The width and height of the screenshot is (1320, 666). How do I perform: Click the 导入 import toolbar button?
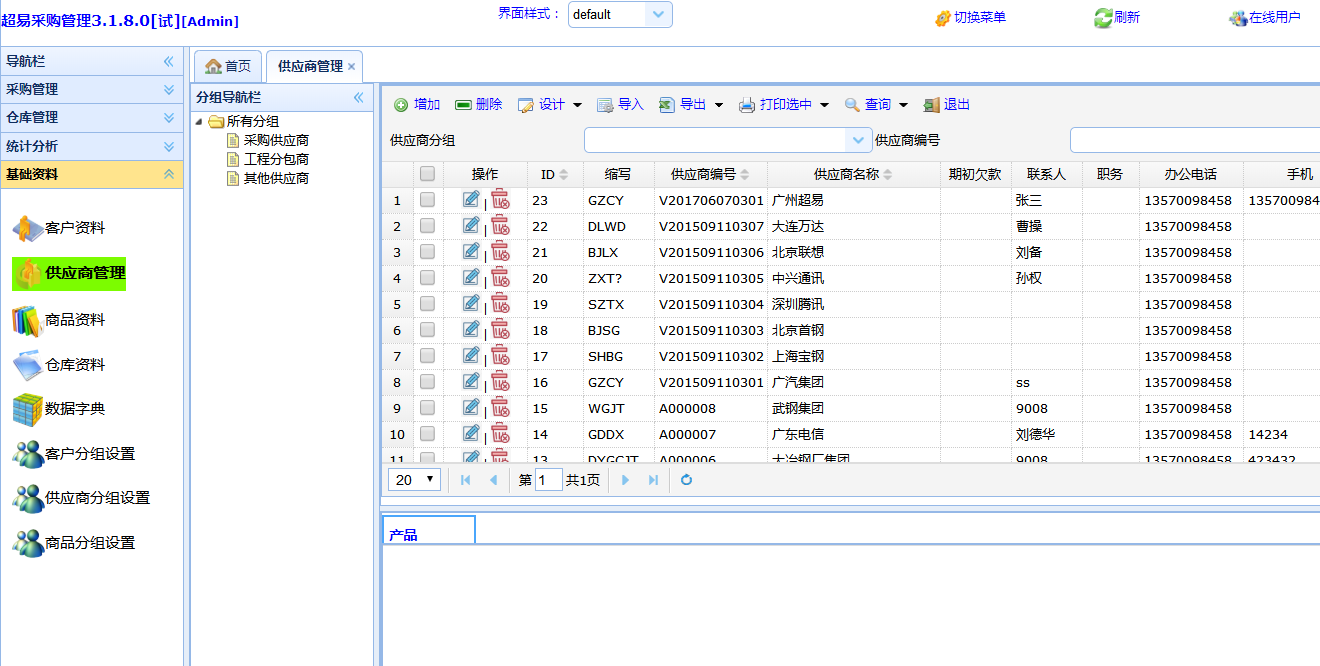click(x=620, y=105)
